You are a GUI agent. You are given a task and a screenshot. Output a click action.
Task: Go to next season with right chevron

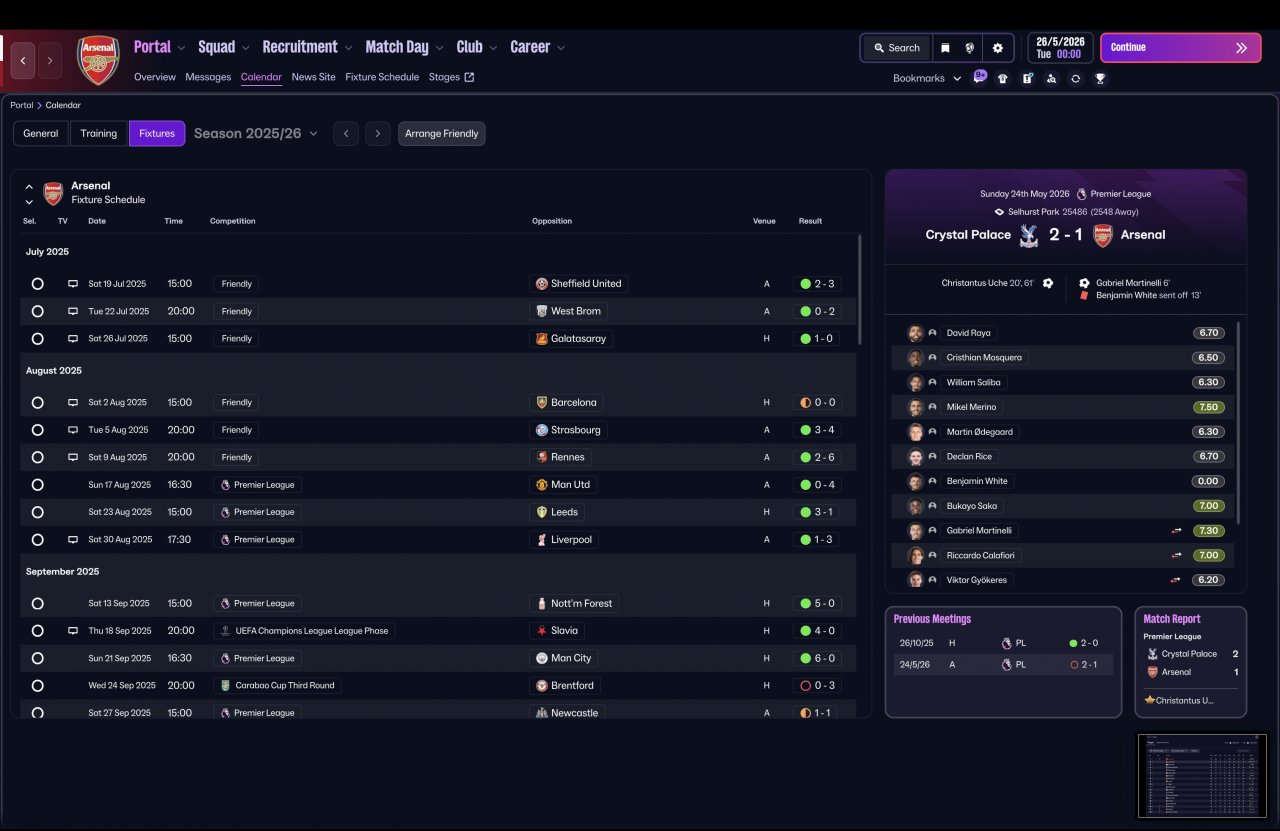pos(378,134)
